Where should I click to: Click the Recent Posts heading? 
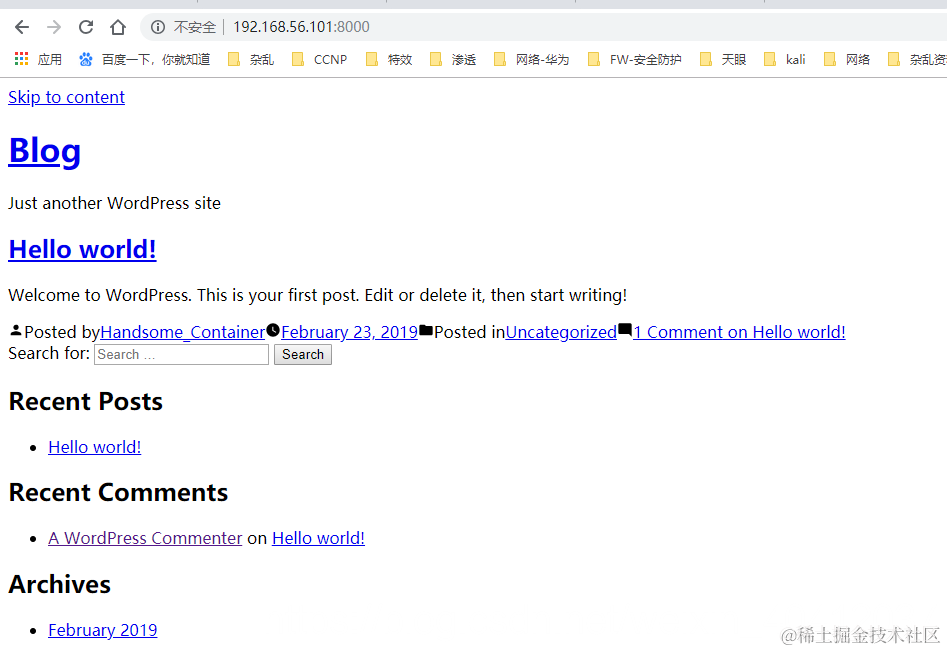[x=86, y=402]
